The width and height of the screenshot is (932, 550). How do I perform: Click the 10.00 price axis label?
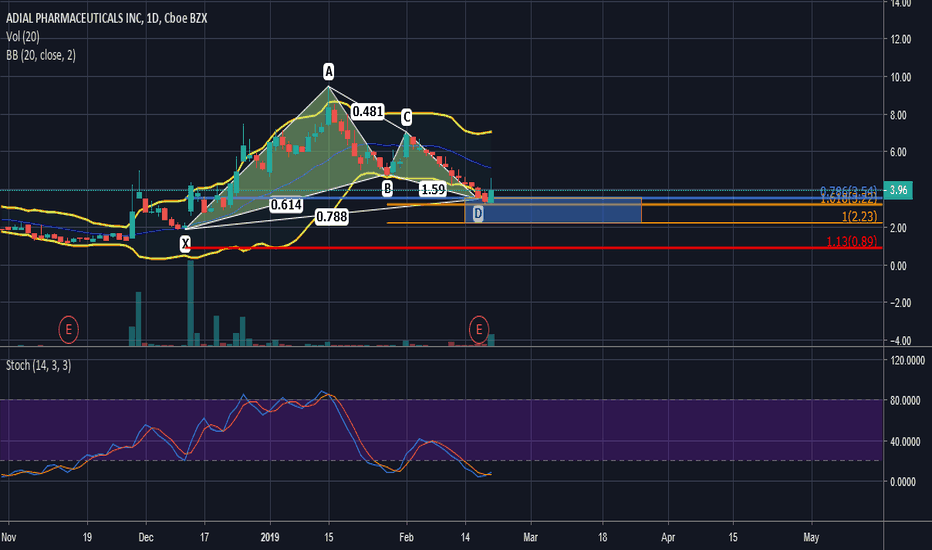[901, 77]
